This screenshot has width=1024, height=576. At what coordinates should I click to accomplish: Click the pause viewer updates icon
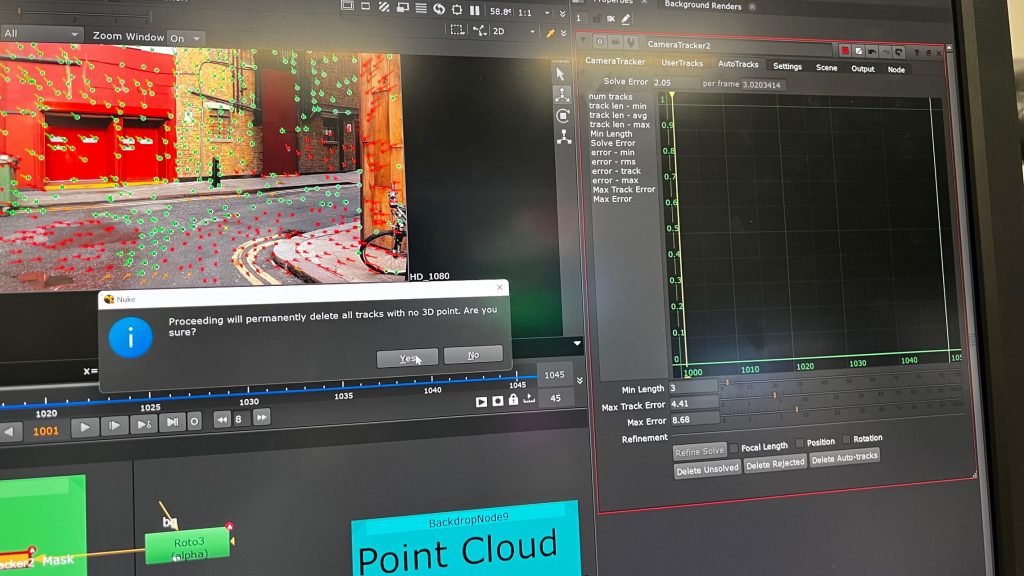[475, 10]
